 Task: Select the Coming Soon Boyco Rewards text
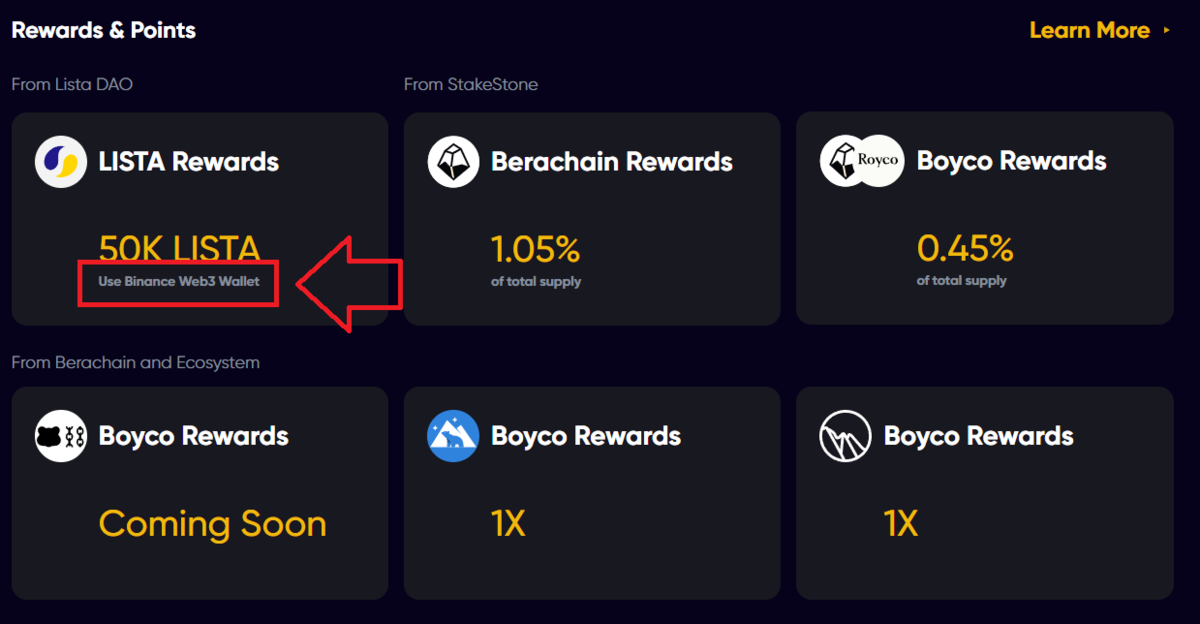point(212,524)
